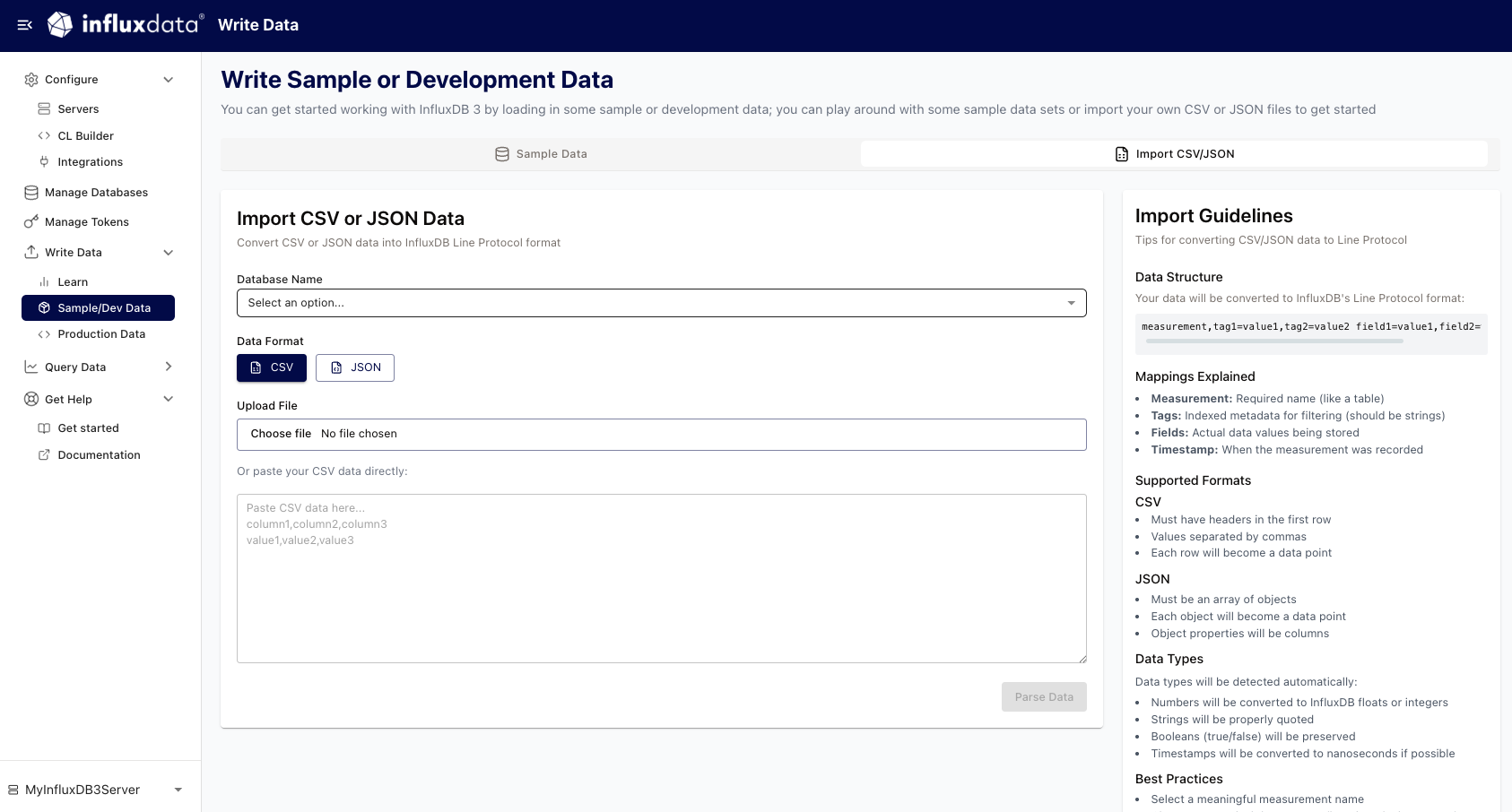
Task: Click 'Strings will be properly quoted' line
Action: click(1232, 720)
